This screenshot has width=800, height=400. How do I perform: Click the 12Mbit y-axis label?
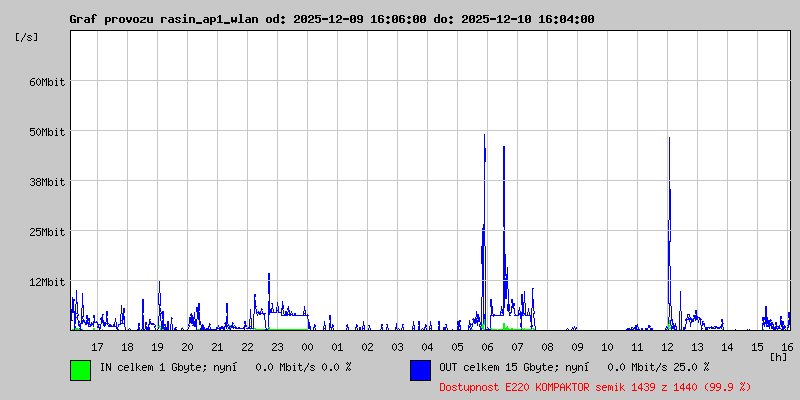tap(47, 282)
